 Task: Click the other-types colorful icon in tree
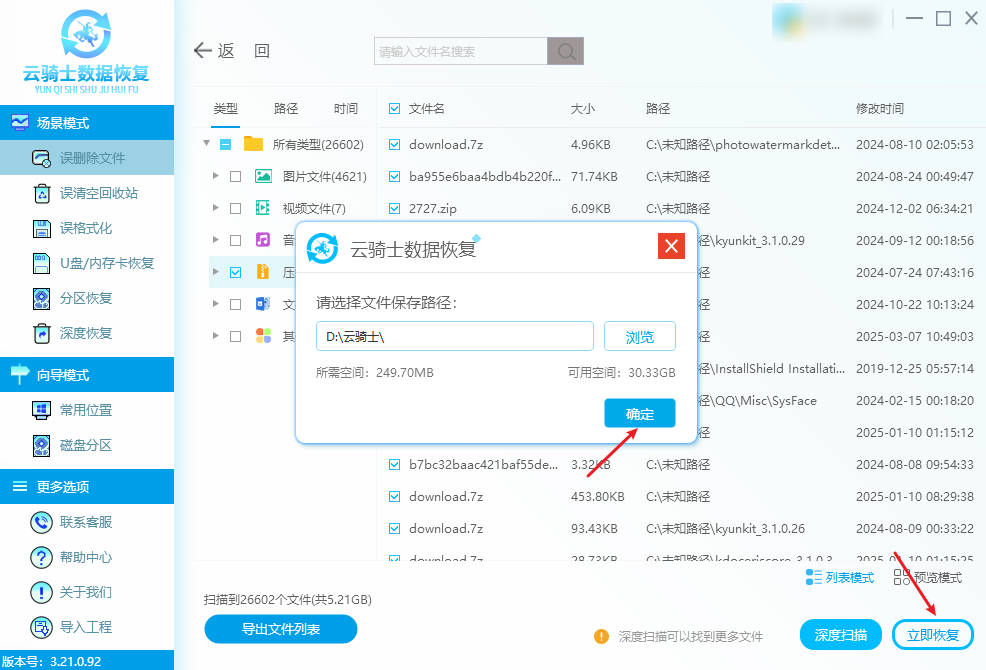(263, 336)
